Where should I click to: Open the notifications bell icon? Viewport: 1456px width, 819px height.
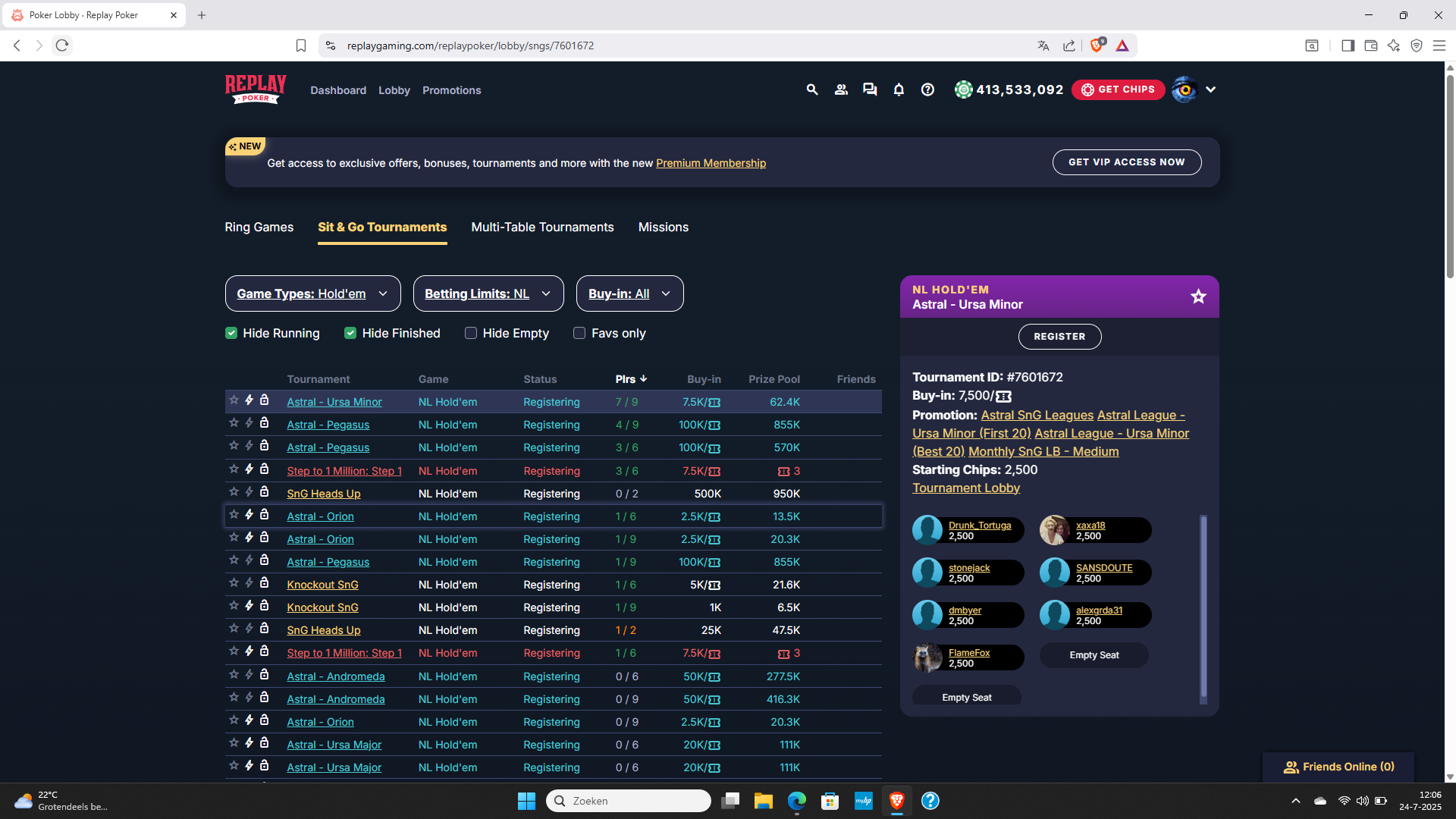[899, 89]
